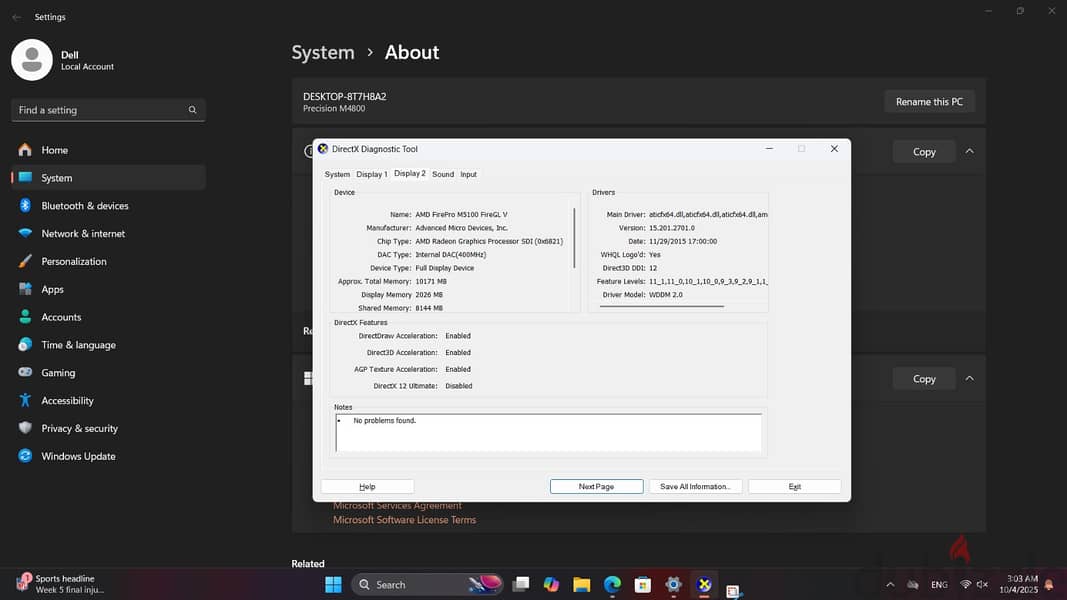Switch to Settings app in taskbar
The image size is (1067, 600).
click(674, 584)
